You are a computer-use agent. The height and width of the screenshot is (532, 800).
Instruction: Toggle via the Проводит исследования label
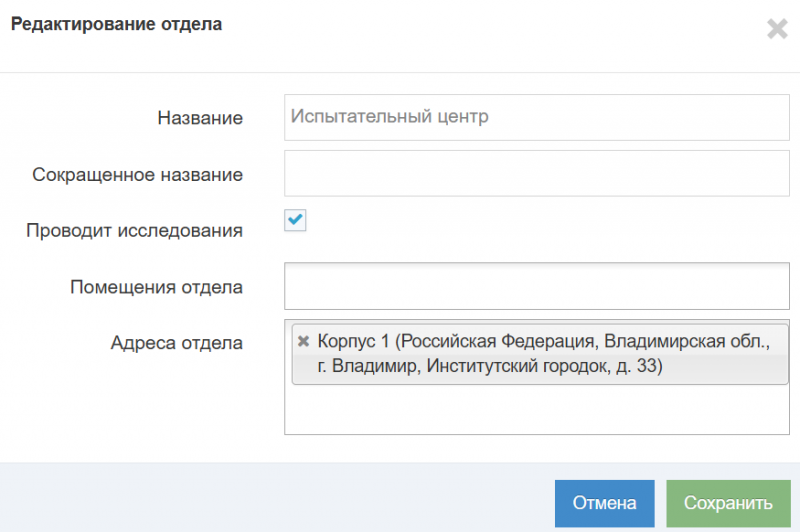tap(134, 231)
